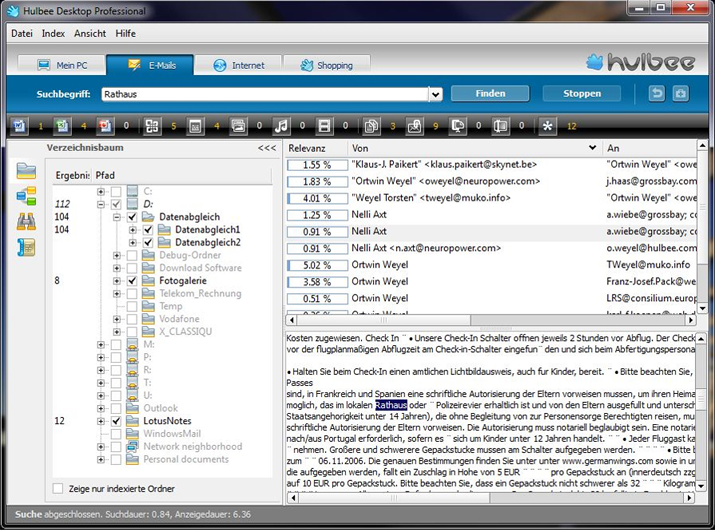
Task: Expand the C: drive tree node
Action: 101,191
